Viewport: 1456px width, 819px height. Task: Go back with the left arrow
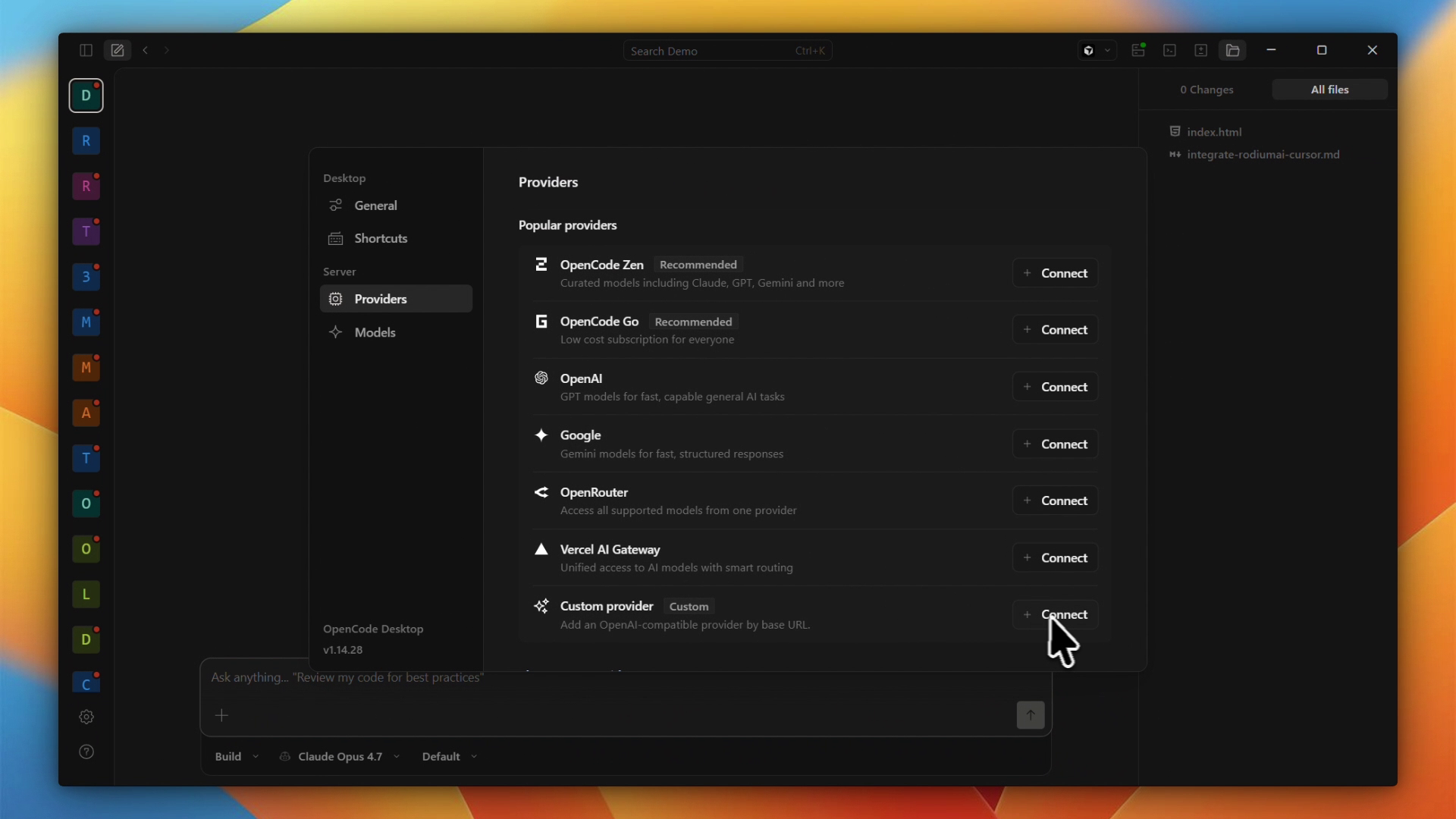[146, 50]
